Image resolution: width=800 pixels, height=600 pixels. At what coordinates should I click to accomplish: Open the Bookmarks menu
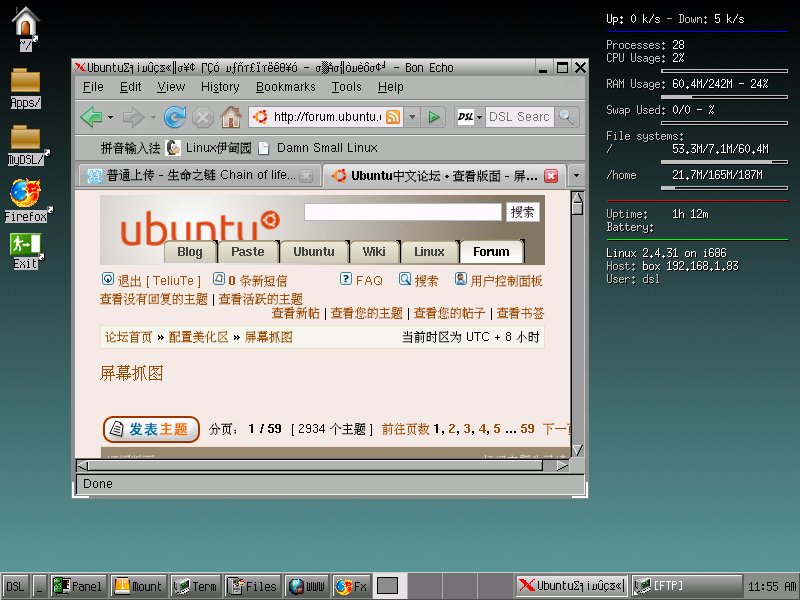(x=286, y=87)
